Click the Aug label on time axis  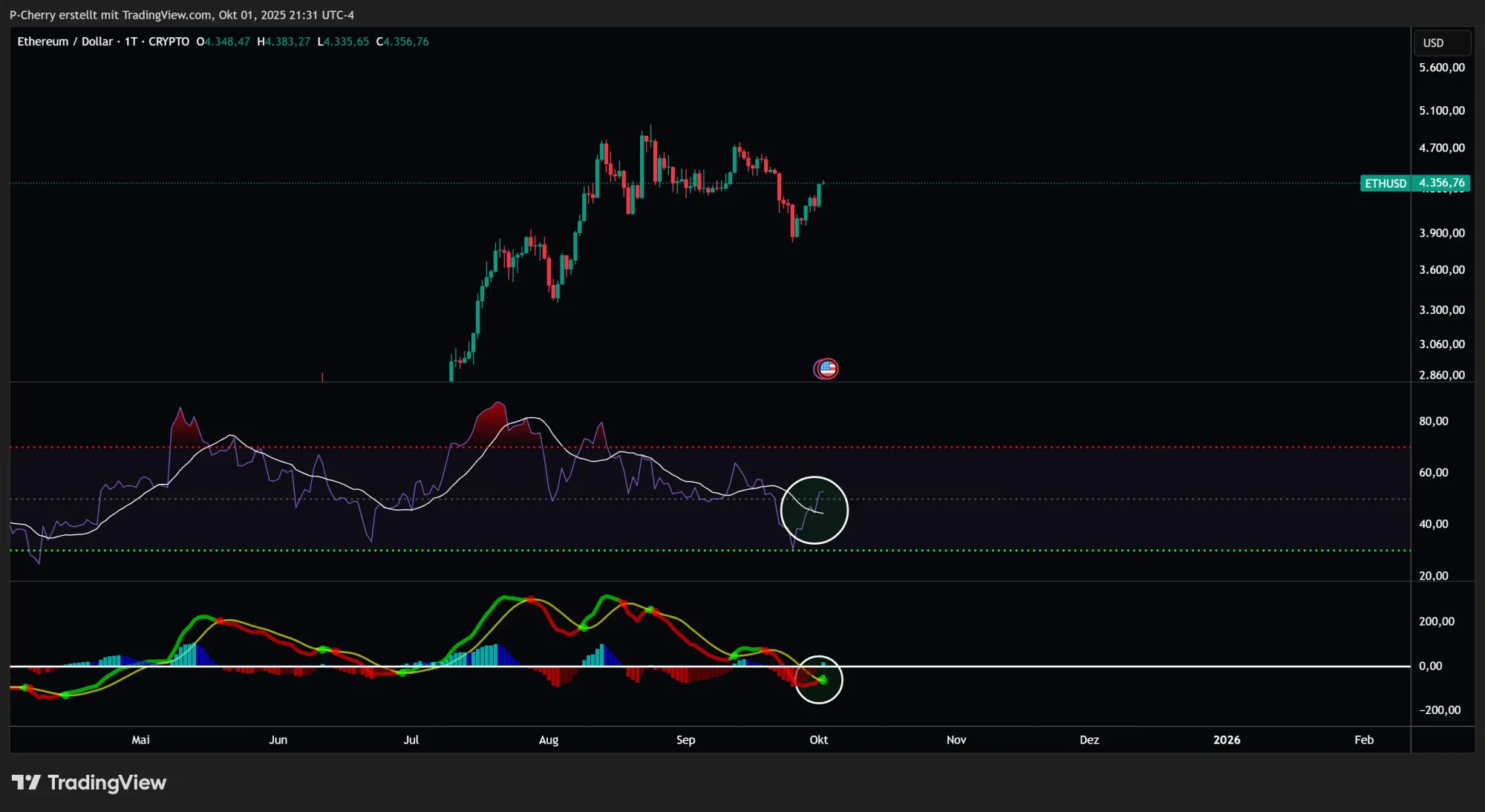(548, 739)
